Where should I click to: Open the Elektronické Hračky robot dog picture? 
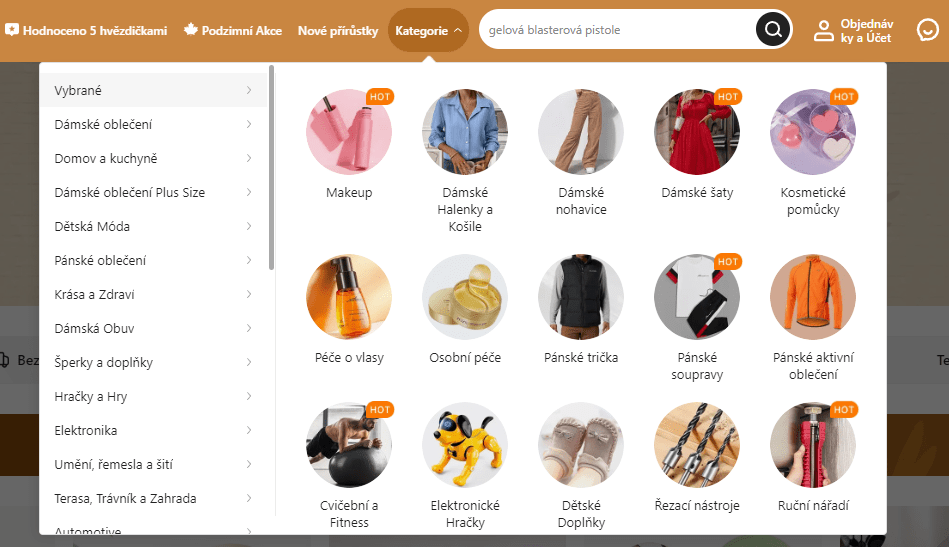[x=465, y=445]
